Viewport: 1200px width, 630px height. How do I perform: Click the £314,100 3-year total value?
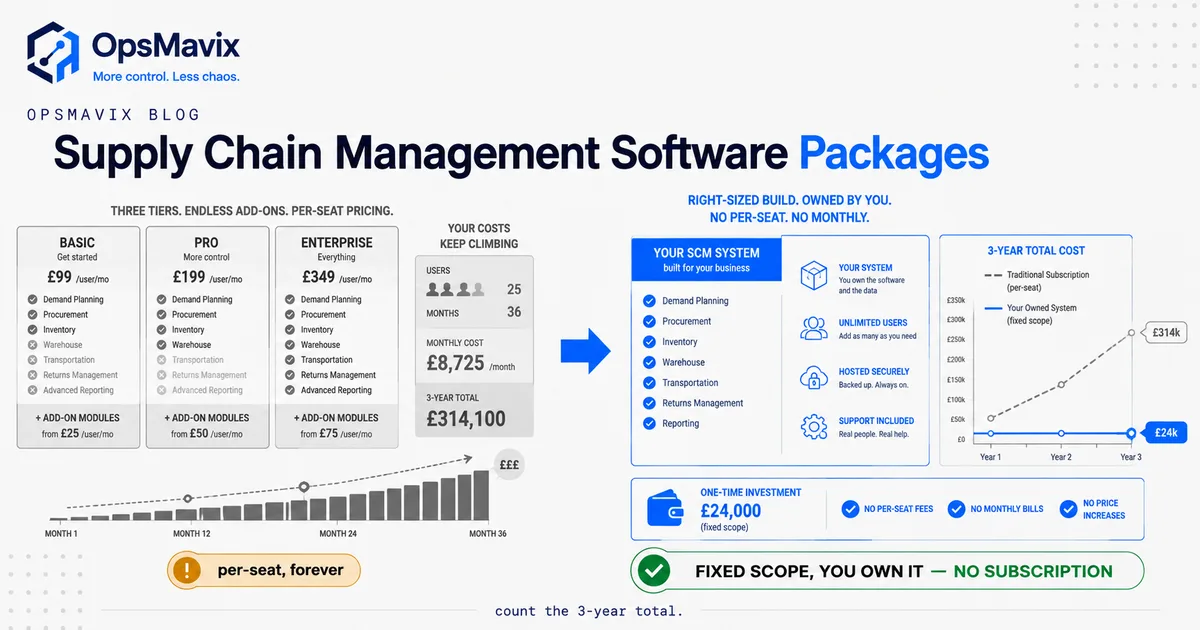click(x=466, y=419)
